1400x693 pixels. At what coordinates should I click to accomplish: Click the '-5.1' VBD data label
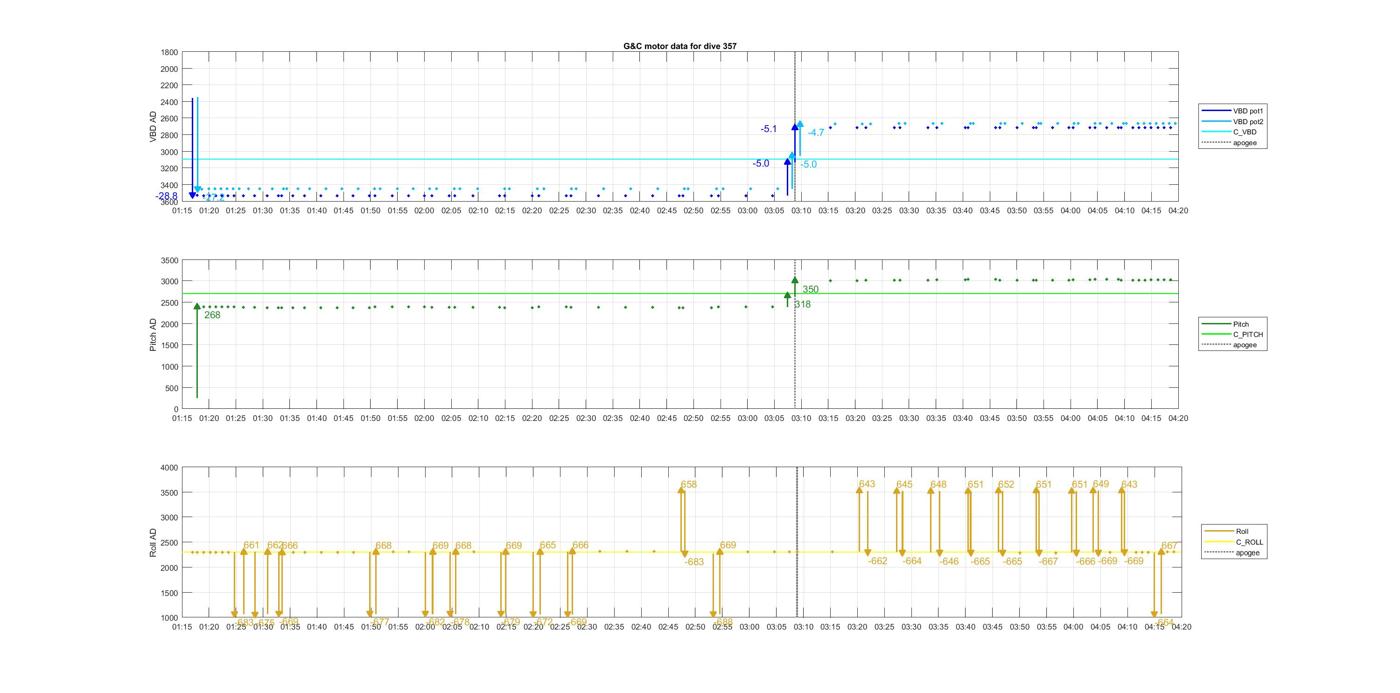769,129
